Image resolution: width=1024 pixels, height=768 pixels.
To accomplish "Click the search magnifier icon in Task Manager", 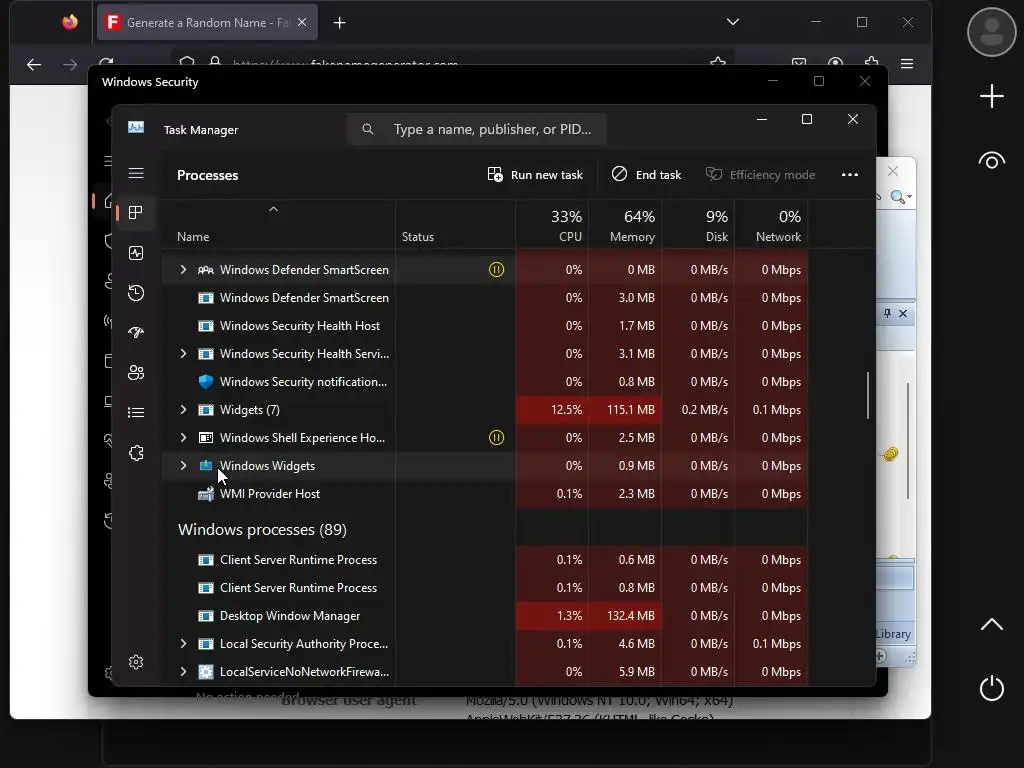I will pos(368,129).
